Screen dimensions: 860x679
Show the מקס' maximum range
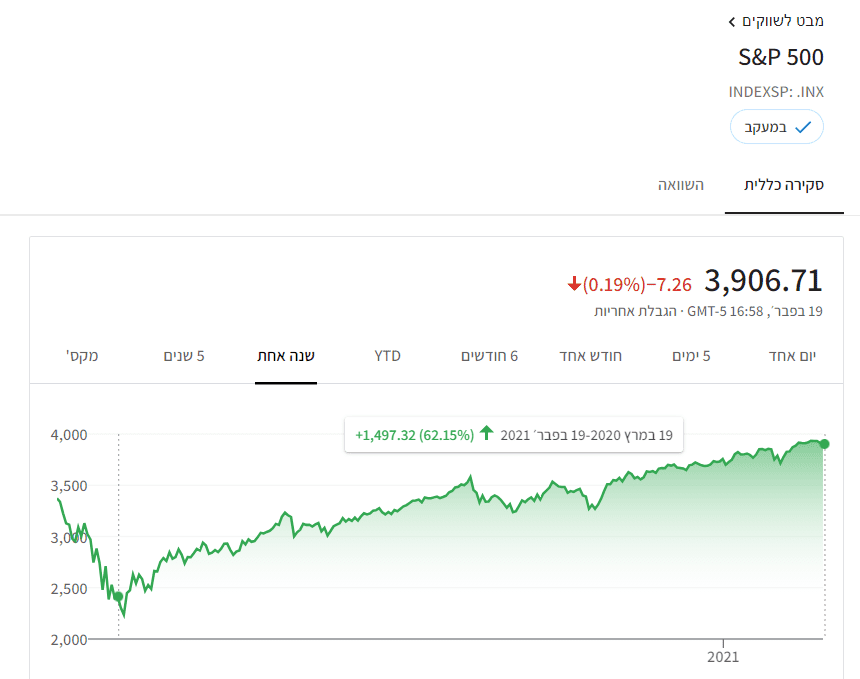click(x=82, y=356)
